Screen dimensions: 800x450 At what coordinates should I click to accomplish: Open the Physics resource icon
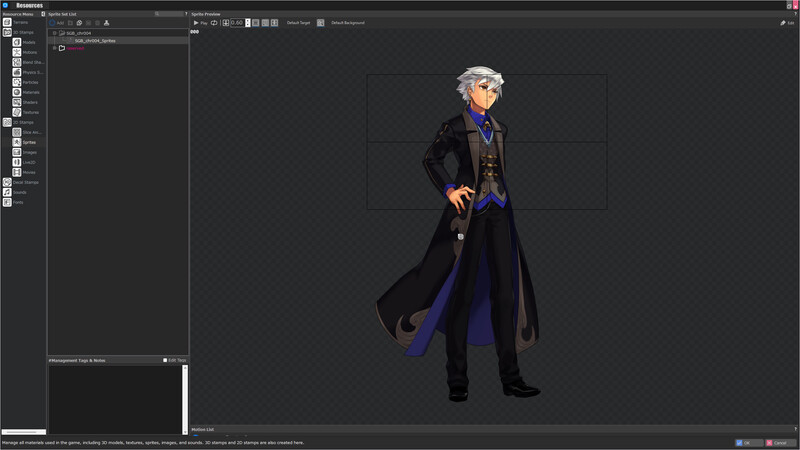pos(17,72)
